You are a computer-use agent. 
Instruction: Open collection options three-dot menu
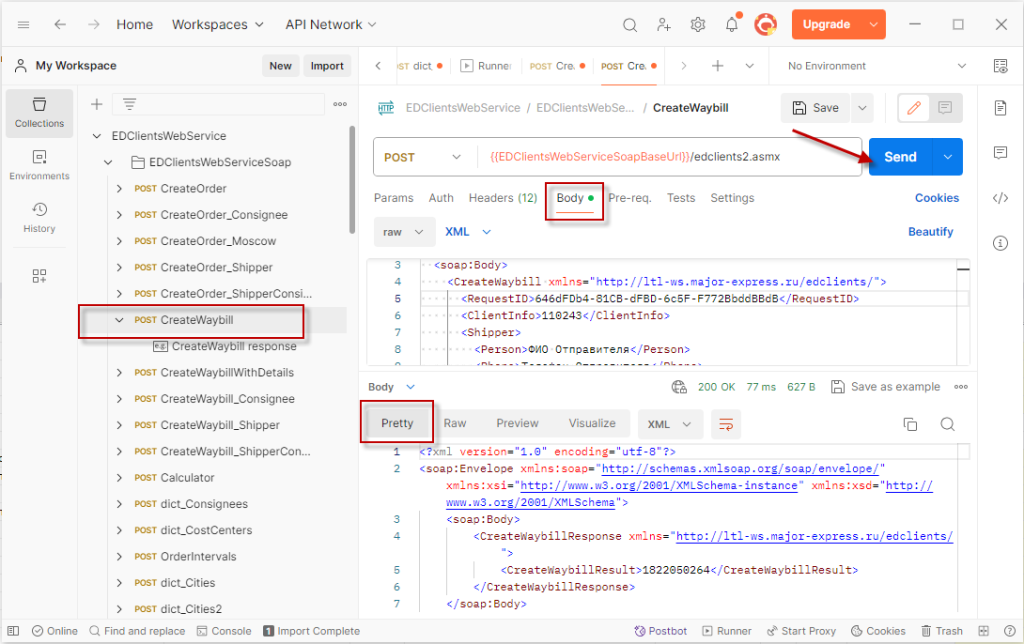point(340,104)
